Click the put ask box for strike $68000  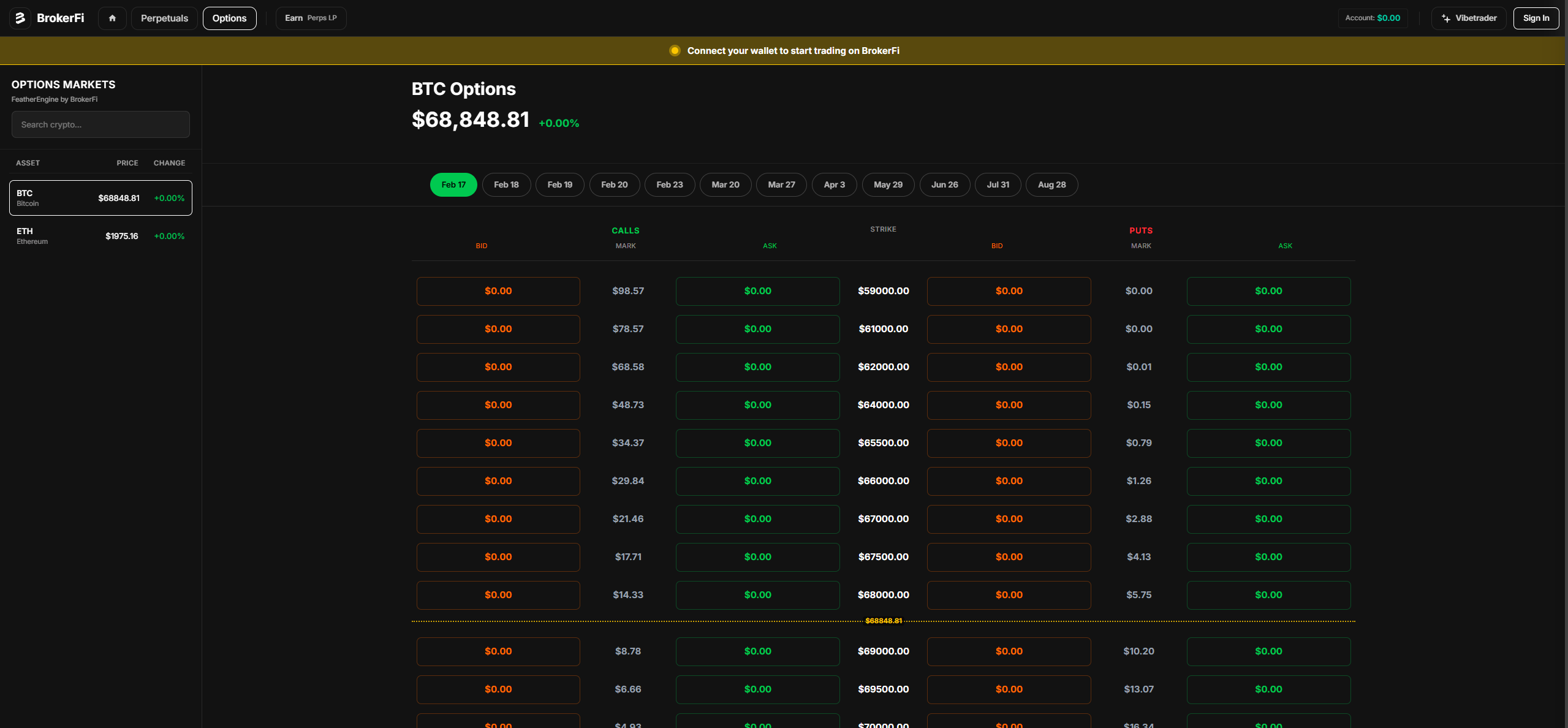coord(1268,594)
